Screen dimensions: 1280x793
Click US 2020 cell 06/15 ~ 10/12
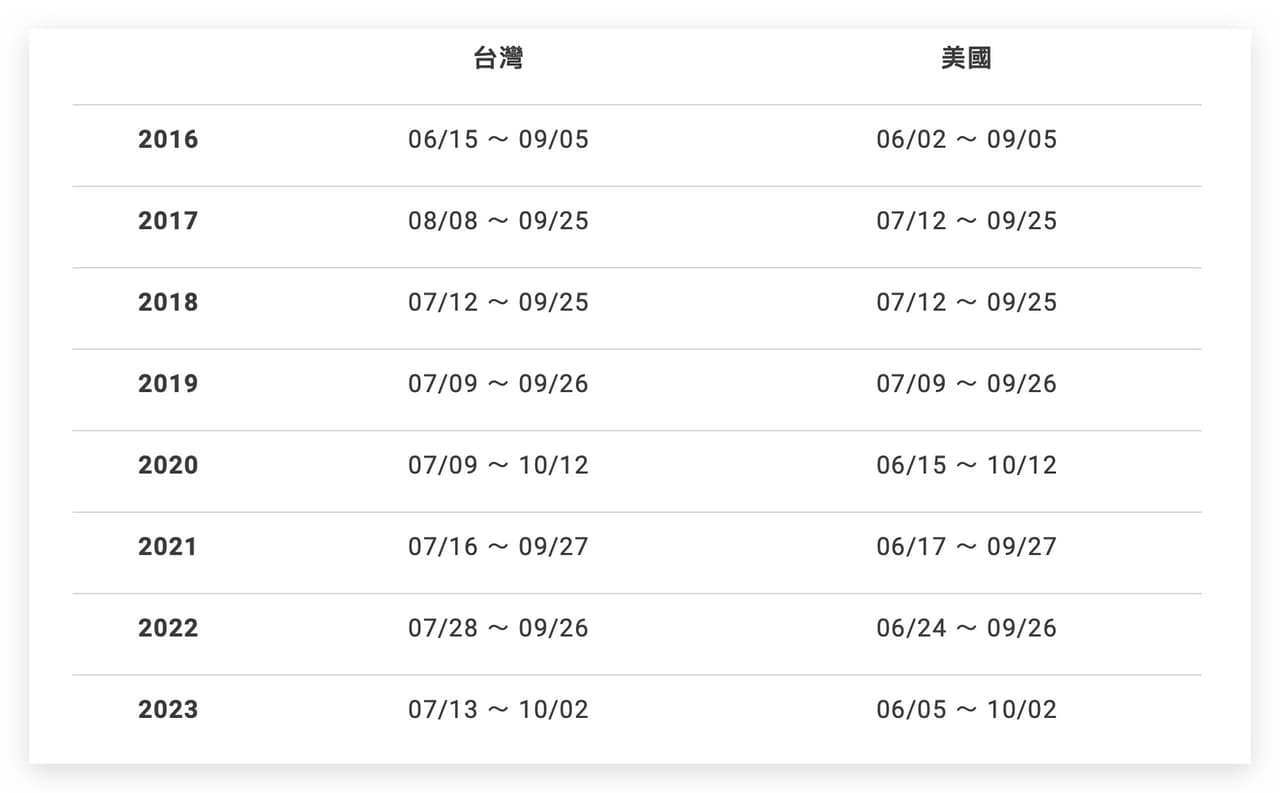pyautogui.click(x=966, y=465)
